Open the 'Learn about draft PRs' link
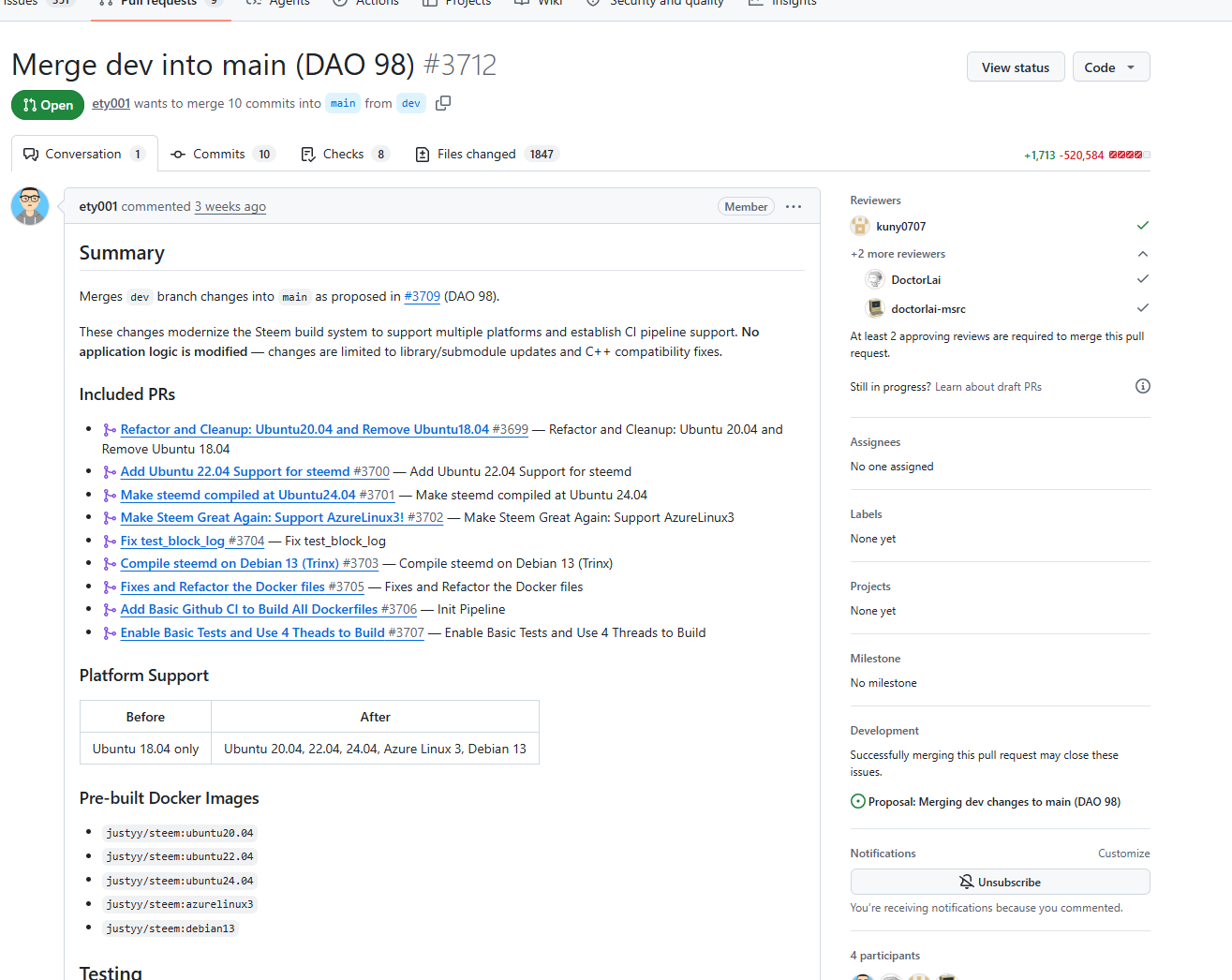The width and height of the screenshot is (1232, 980). [988, 387]
